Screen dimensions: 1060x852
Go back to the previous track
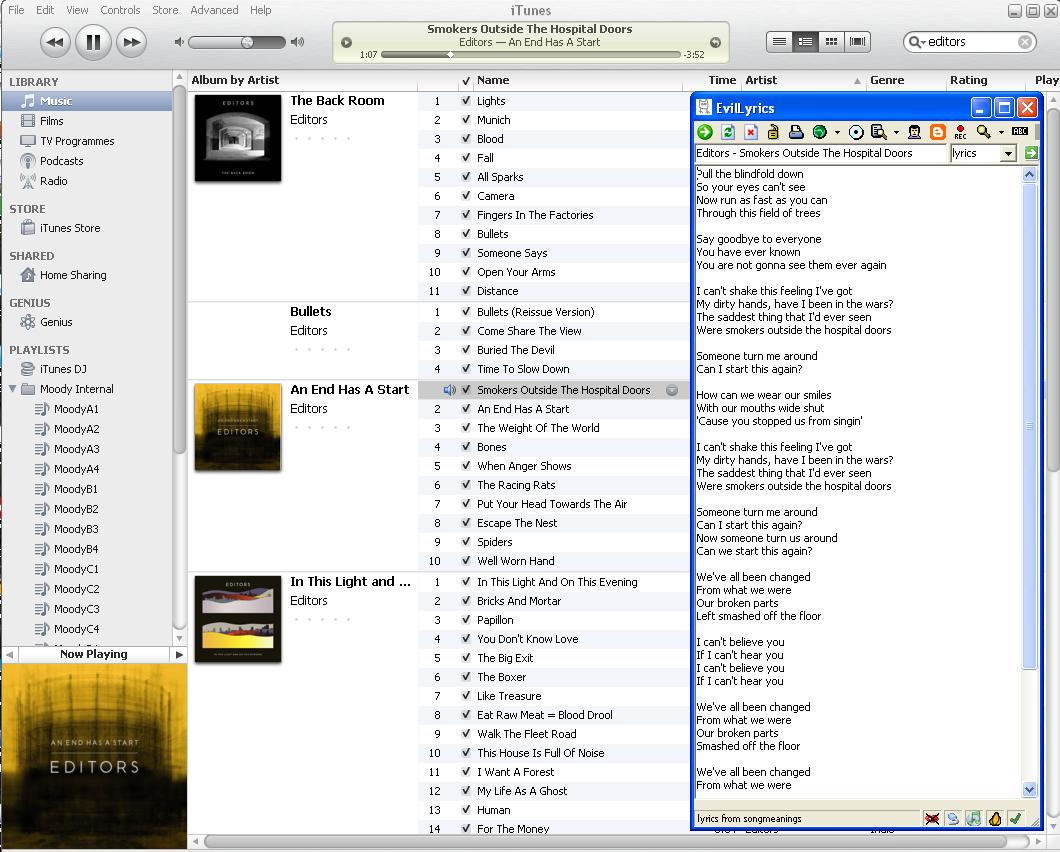coord(55,43)
